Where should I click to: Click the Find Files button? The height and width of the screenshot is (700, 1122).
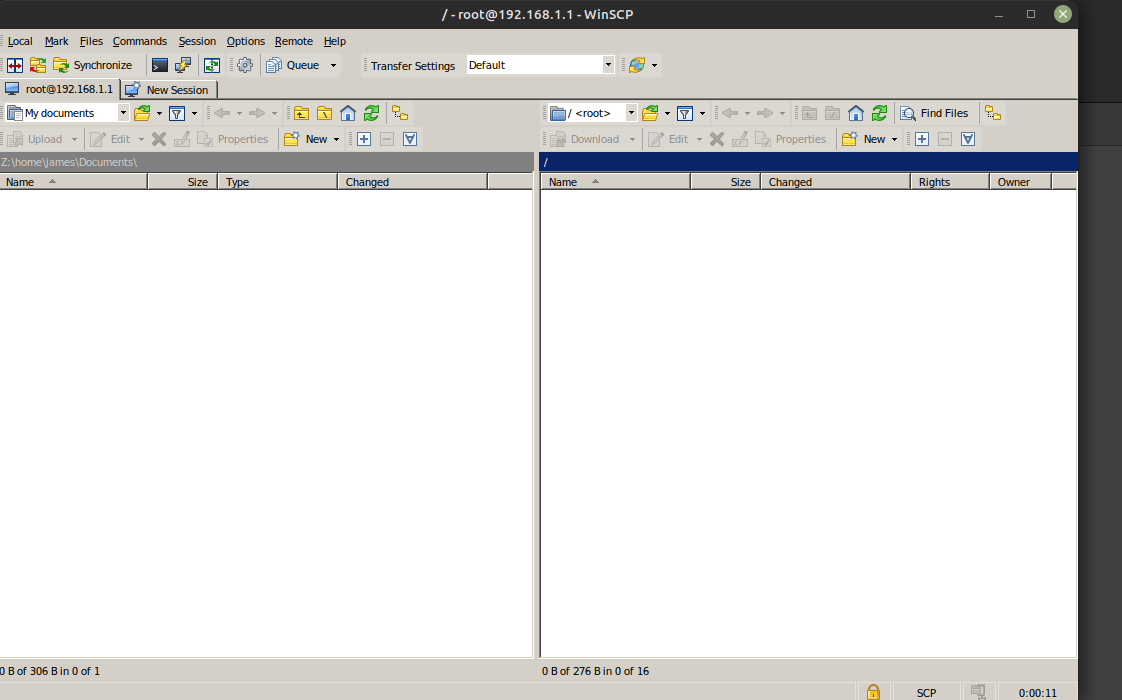(x=934, y=113)
